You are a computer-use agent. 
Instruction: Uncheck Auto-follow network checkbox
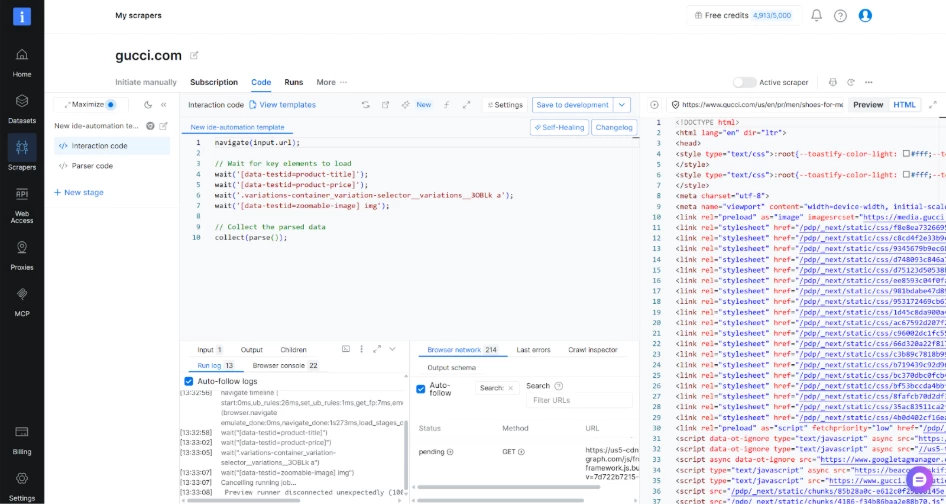point(421,389)
